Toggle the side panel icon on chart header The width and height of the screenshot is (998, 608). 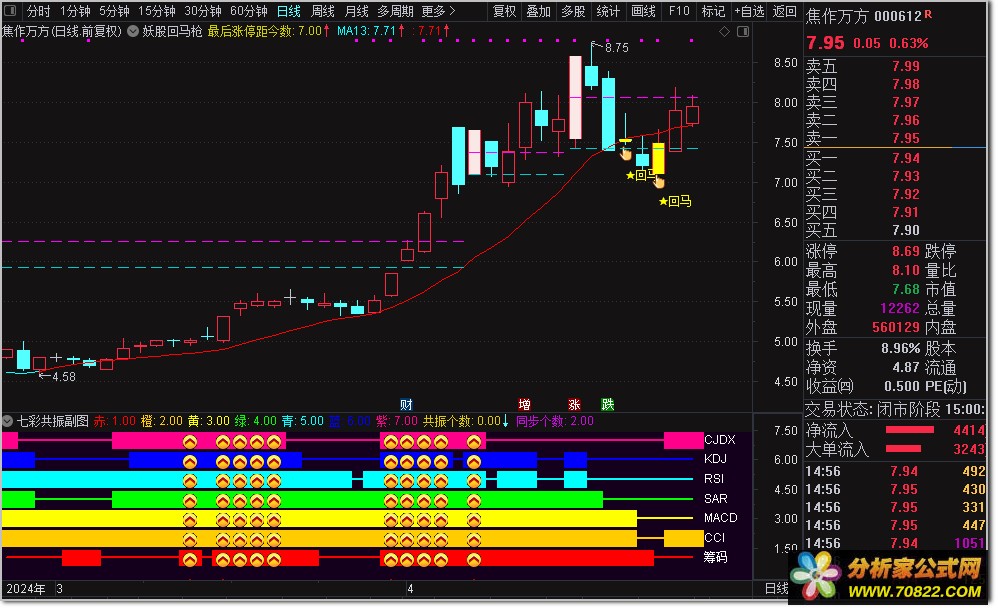pyautogui.click(x=743, y=31)
